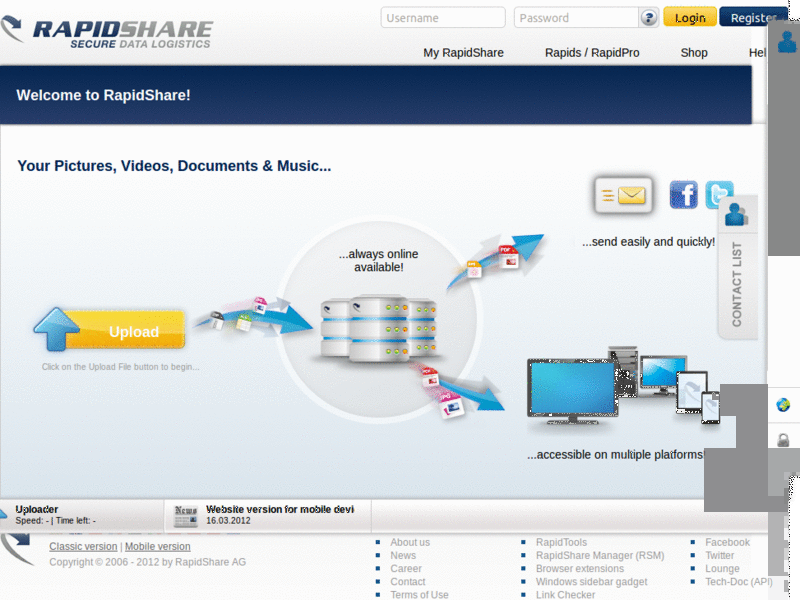800x600 pixels.
Task: Switch to Mobile version link
Action: 158,546
